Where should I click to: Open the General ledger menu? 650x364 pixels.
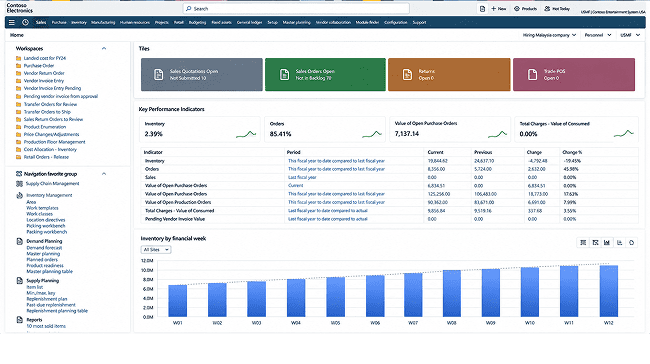click(x=250, y=22)
